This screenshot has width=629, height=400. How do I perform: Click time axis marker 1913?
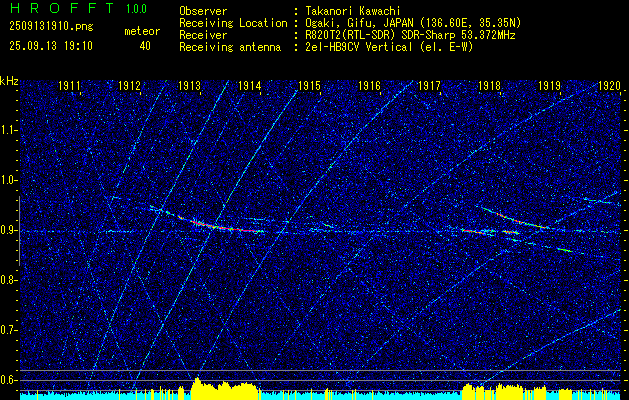tap(189, 85)
